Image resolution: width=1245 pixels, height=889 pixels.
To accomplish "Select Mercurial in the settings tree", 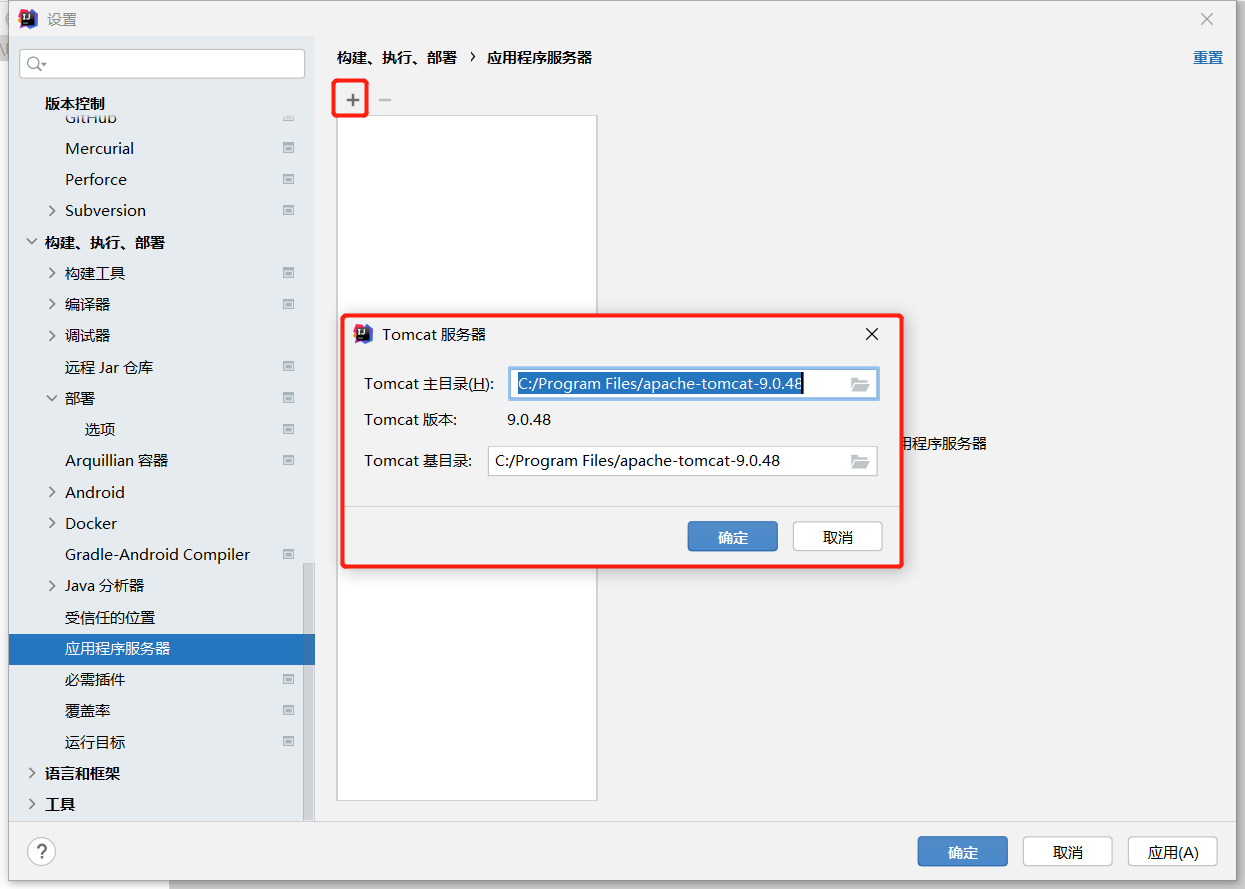I will pos(99,148).
